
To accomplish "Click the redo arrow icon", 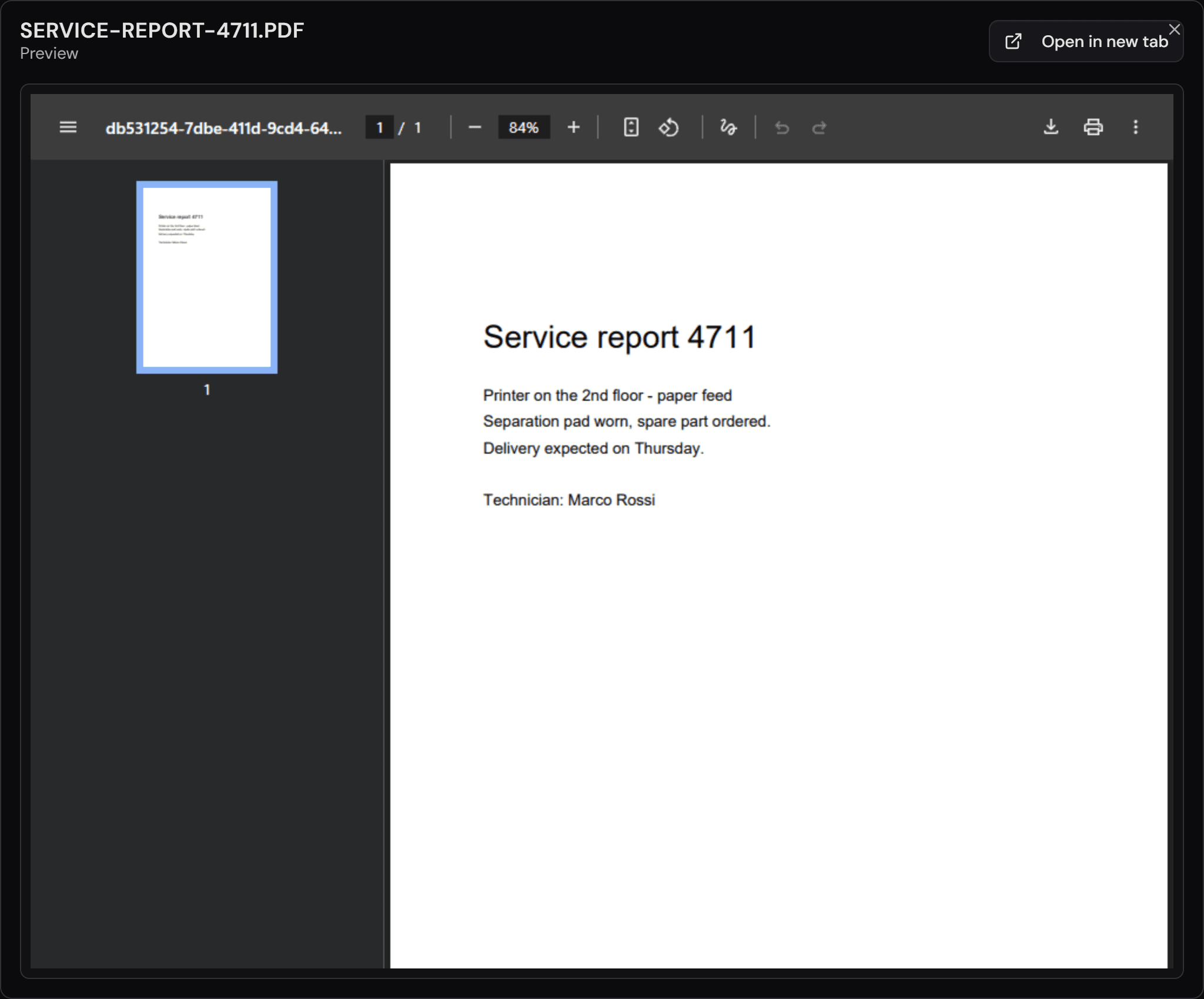I will (x=820, y=128).
